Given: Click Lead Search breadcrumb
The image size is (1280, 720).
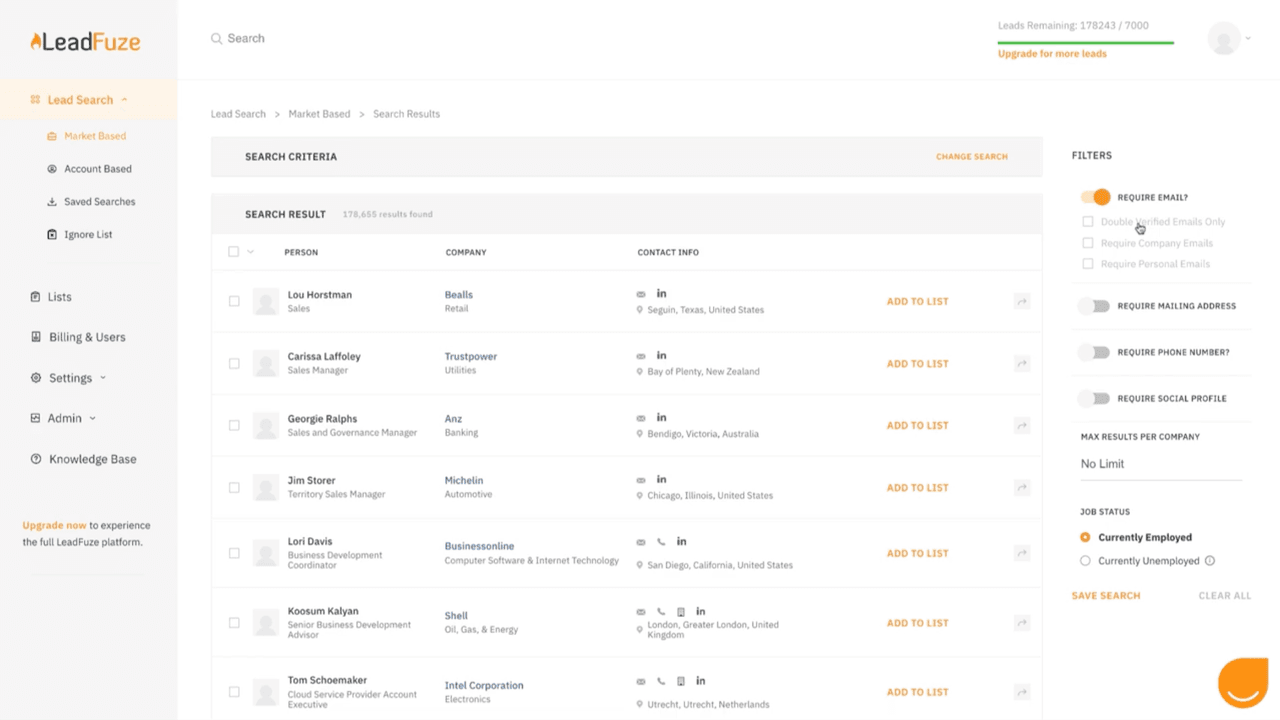Looking at the screenshot, I should tap(238, 114).
